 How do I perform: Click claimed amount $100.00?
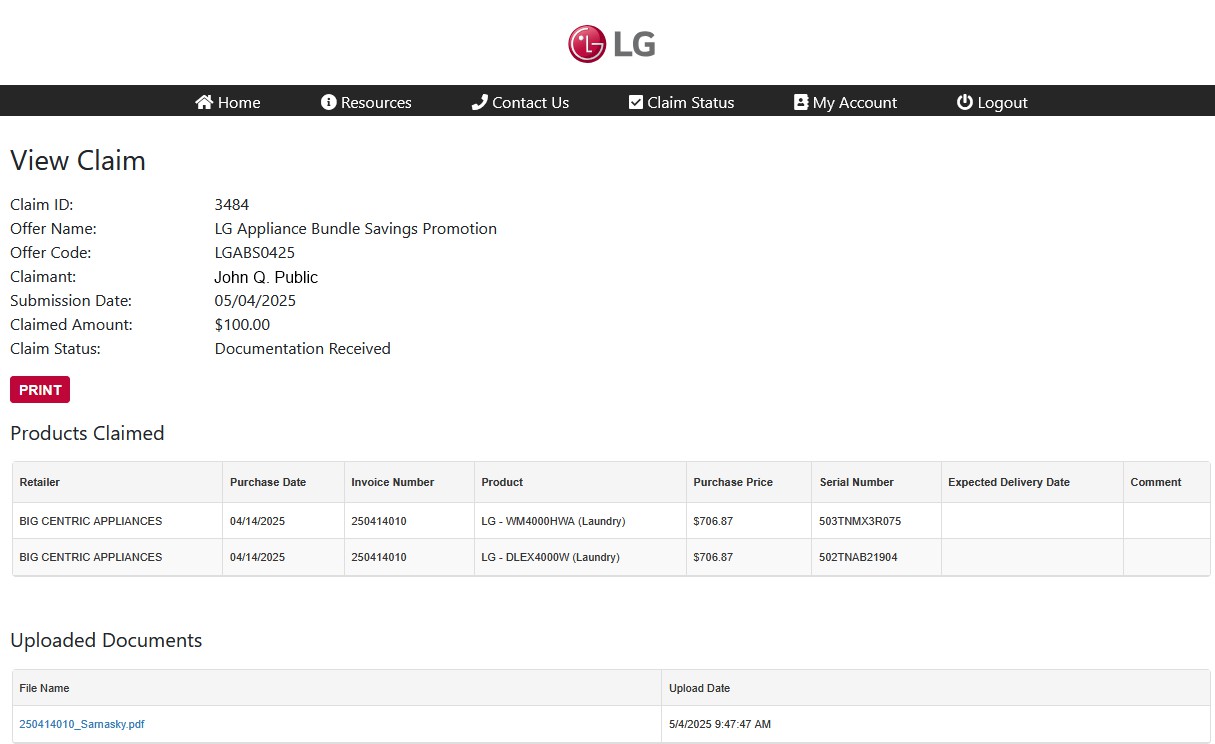coord(242,325)
